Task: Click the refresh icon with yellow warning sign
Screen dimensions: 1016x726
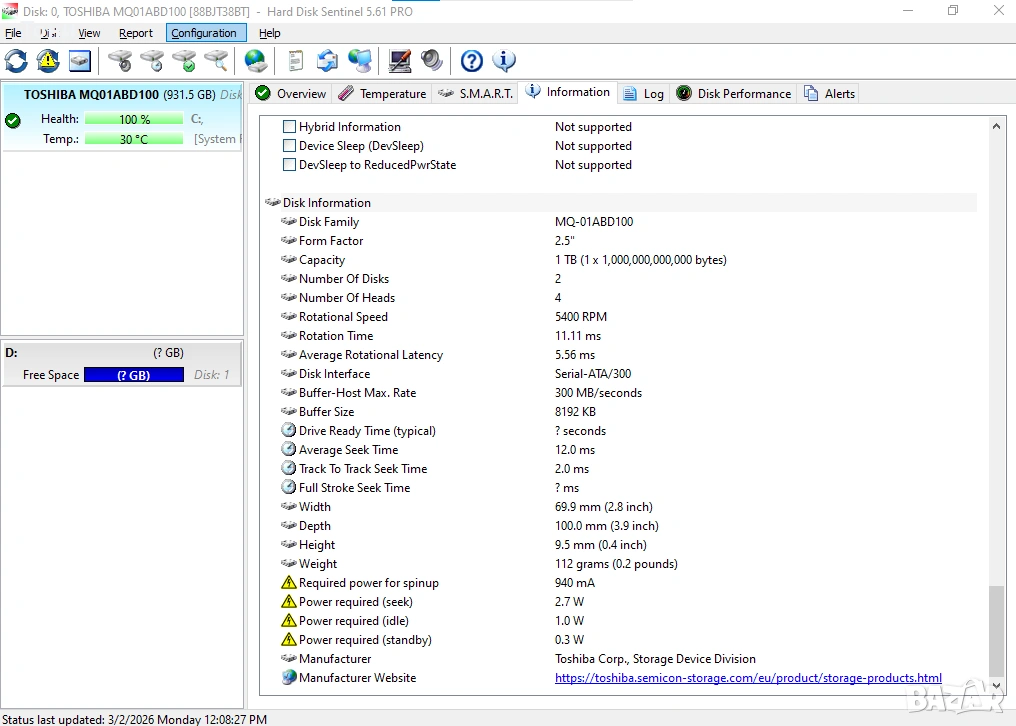Action: pyautogui.click(x=48, y=61)
